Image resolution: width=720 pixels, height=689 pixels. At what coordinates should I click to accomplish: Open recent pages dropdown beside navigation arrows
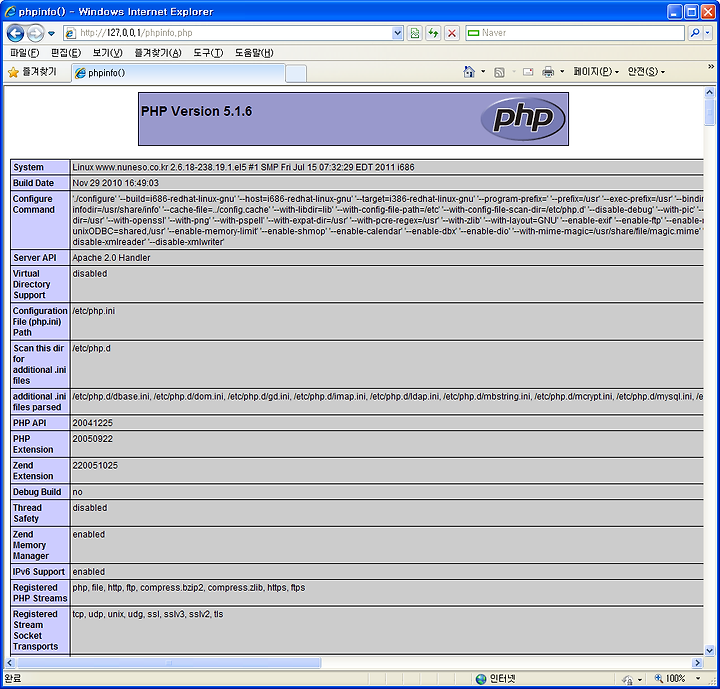point(51,34)
